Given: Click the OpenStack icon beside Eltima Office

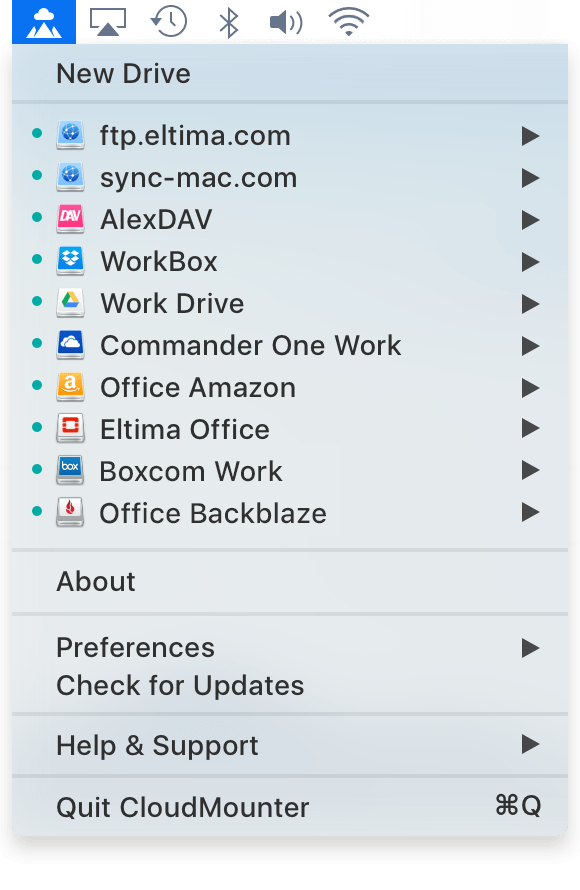Looking at the screenshot, I should (70, 429).
